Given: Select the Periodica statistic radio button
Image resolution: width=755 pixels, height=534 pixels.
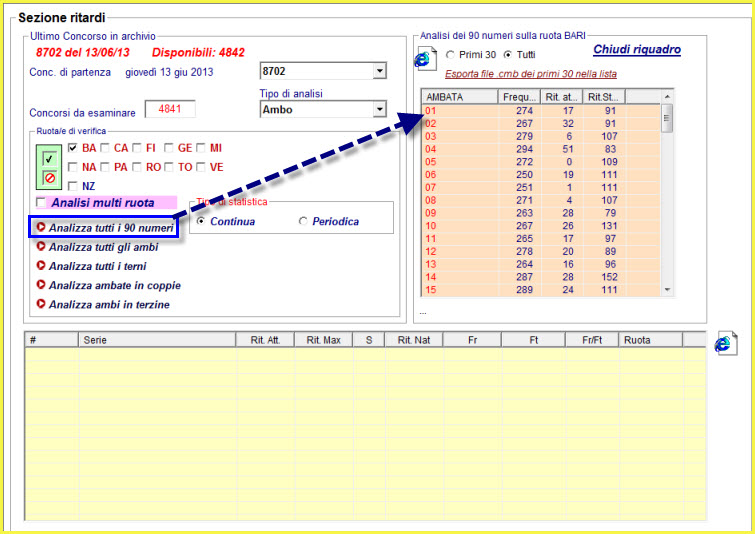Looking at the screenshot, I should [303, 221].
